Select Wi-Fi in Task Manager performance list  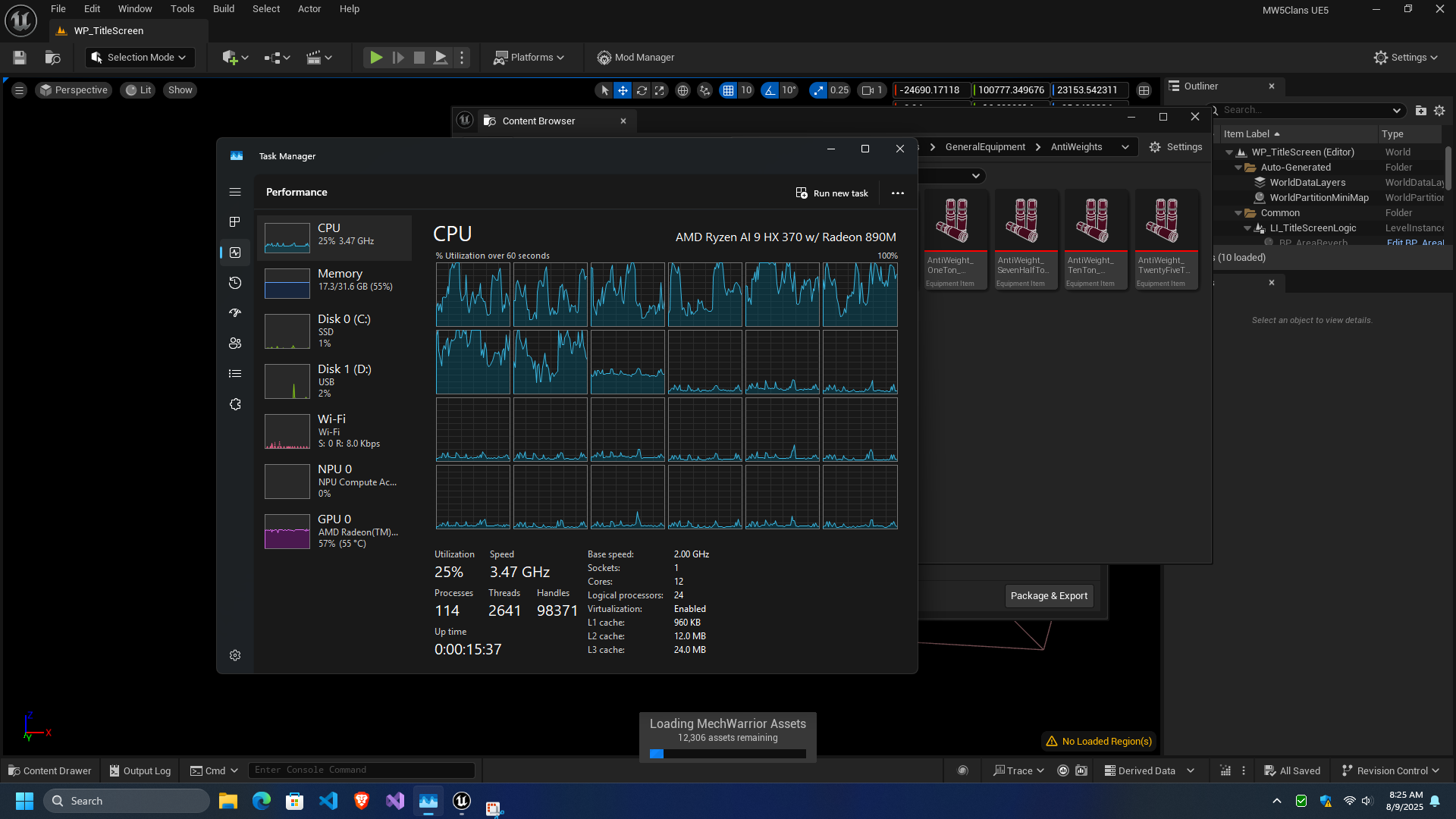[334, 431]
